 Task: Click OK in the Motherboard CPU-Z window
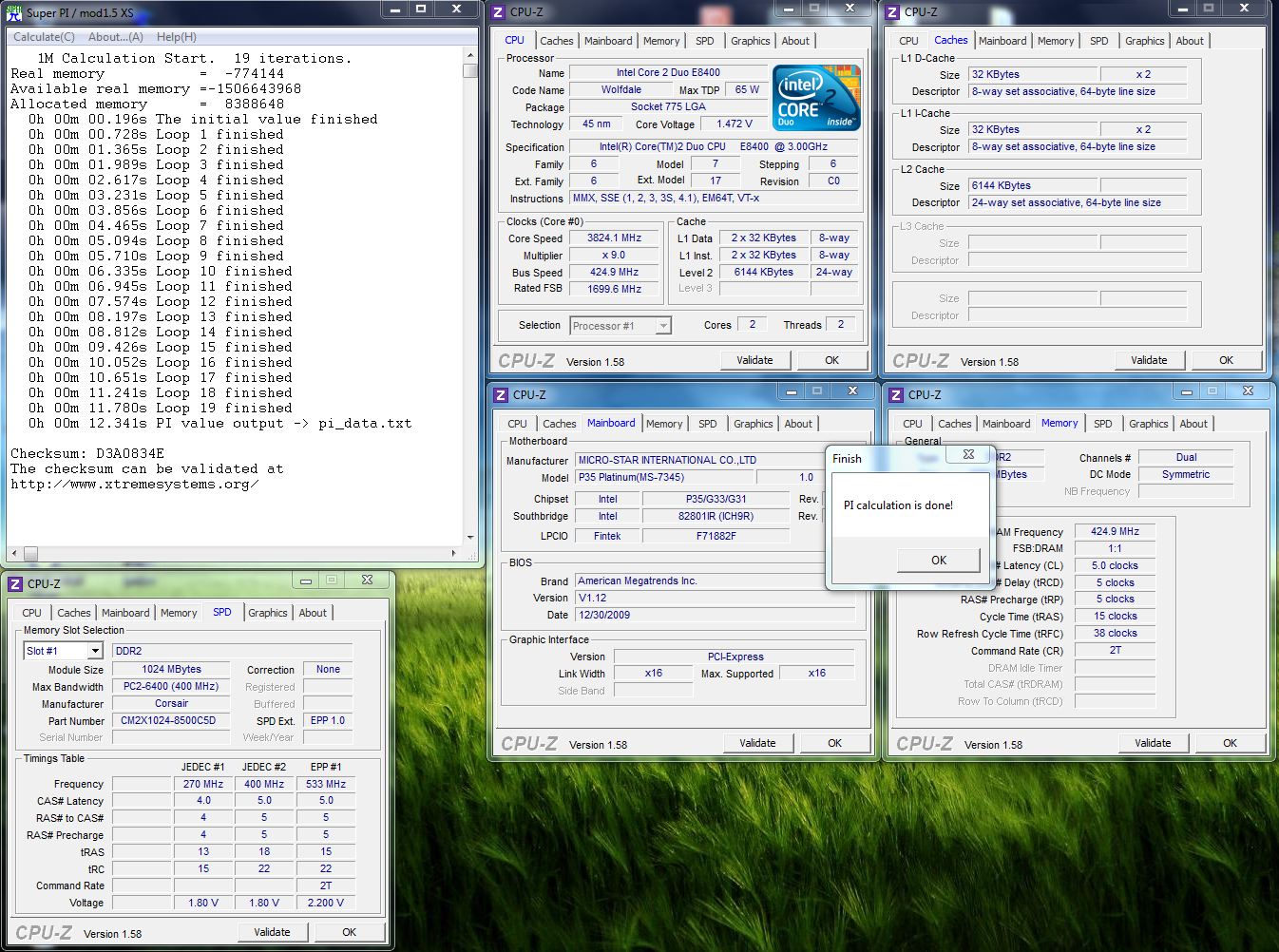[835, 743]
